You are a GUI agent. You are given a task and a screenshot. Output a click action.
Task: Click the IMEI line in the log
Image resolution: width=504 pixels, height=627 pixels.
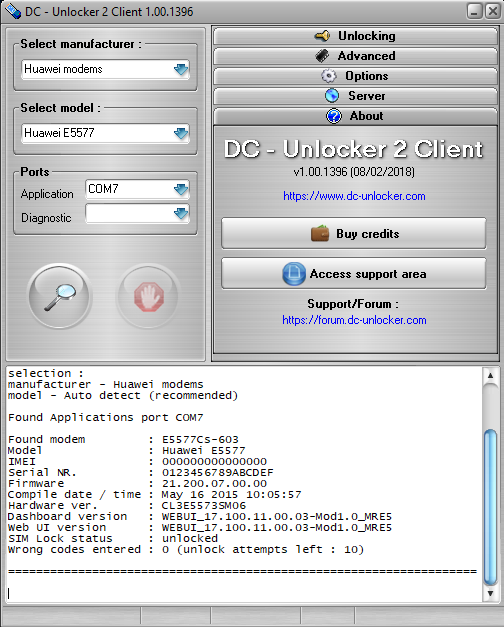click(x=137, y=461)
